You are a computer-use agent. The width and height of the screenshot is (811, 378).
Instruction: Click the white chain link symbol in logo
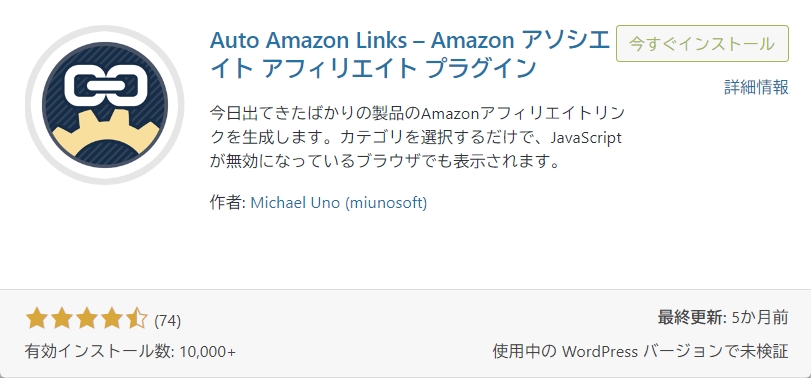tap(106, 86)
